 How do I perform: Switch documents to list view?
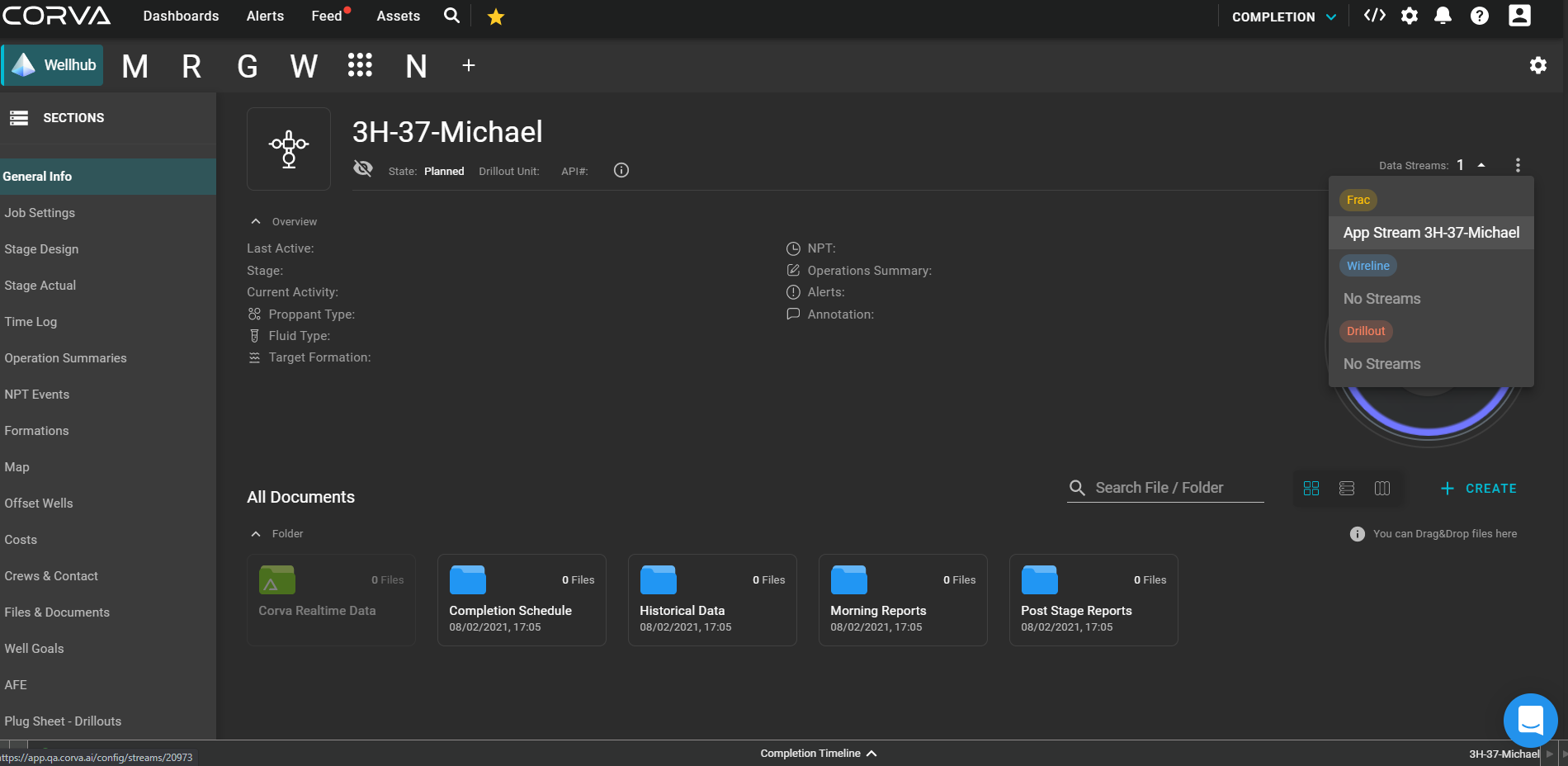1347,488
